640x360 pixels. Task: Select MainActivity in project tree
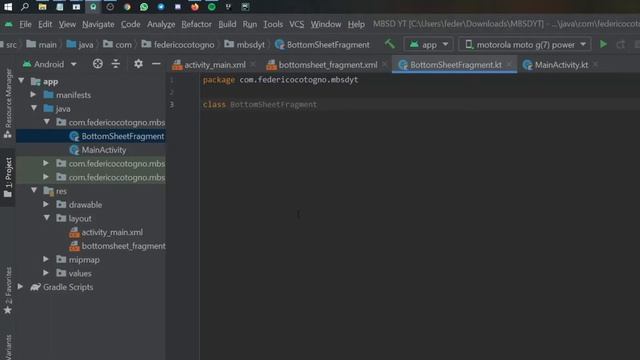[x=98, y=150]
